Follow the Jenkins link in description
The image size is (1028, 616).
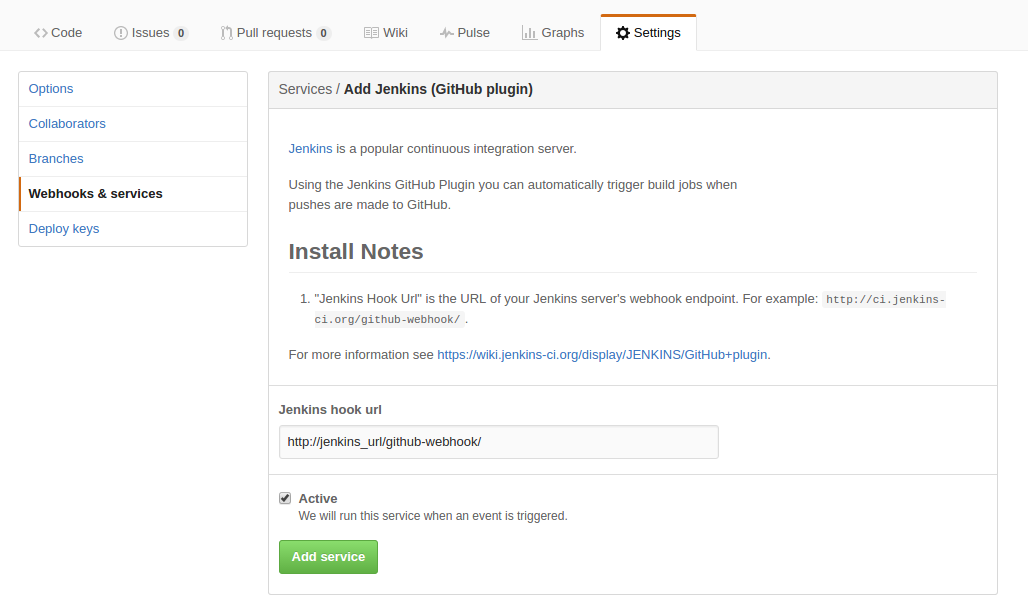point(310,149)
